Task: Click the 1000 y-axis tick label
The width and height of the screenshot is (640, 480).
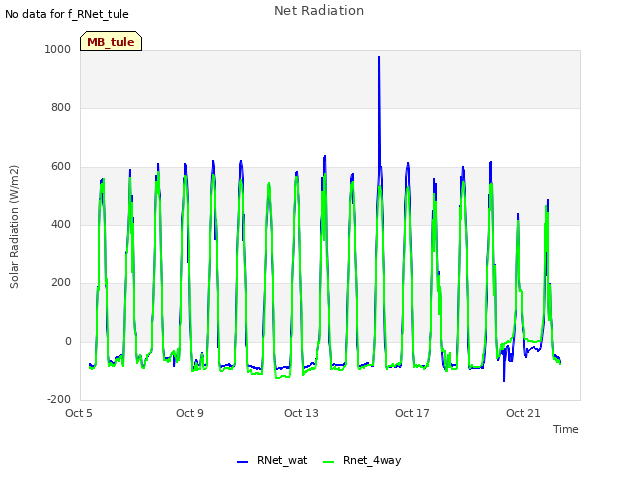Action: (x=58, y=49)
